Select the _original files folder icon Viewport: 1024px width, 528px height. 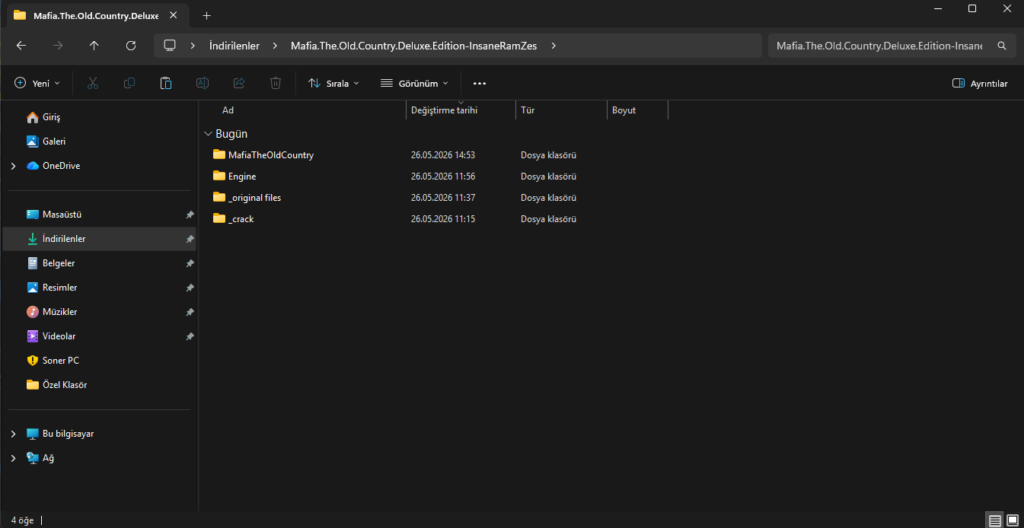click(x=219, y=197)
